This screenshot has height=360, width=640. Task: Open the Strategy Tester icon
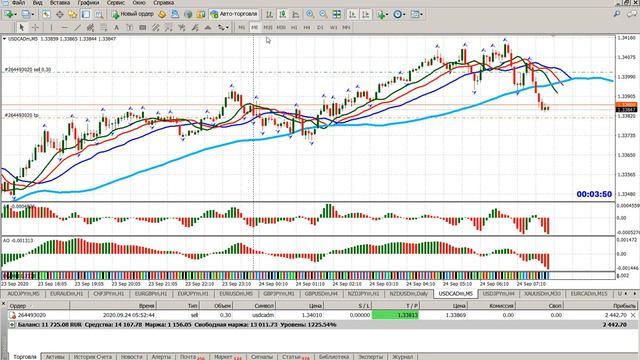pos(99,14)
